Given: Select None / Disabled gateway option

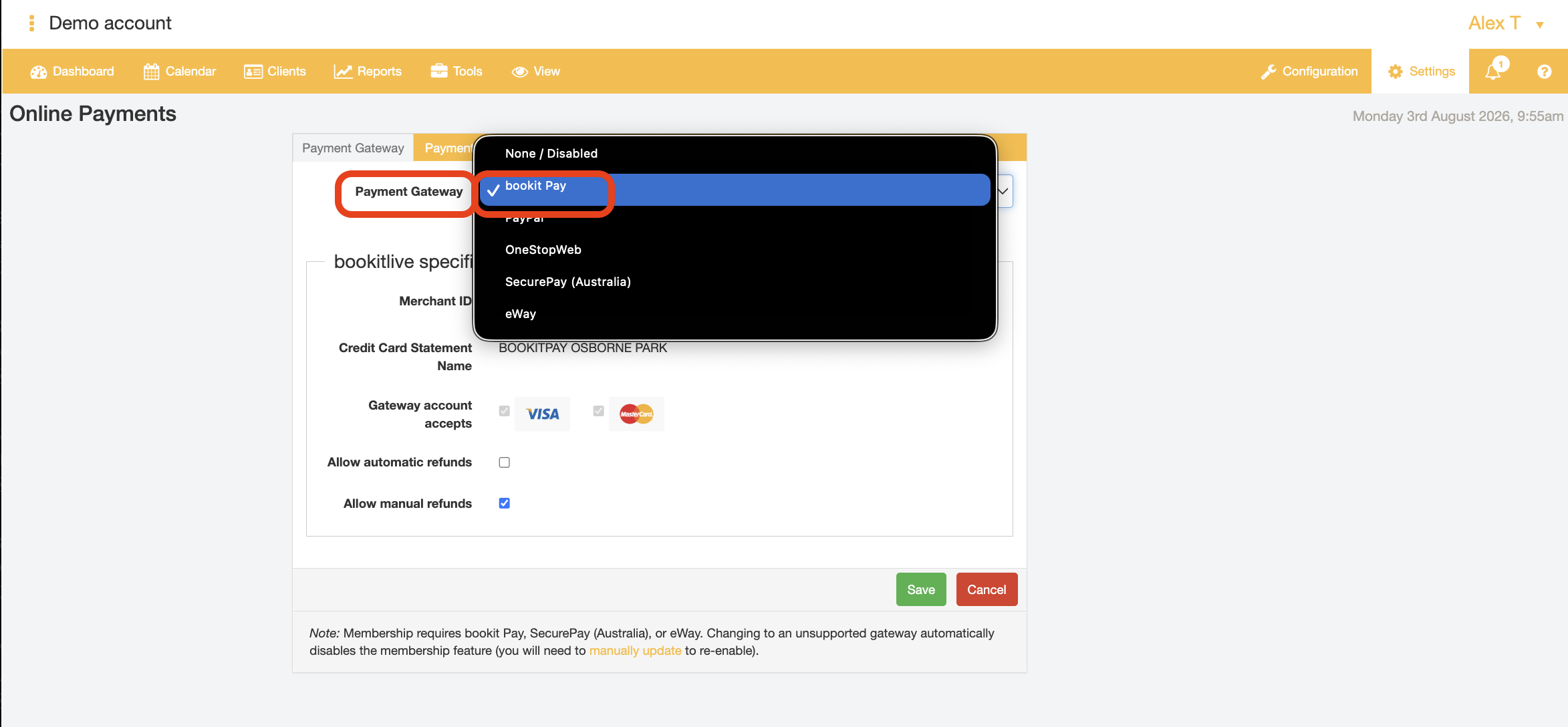Looking at the screenshot, I should pyautogui.click(x=735, y=154).
